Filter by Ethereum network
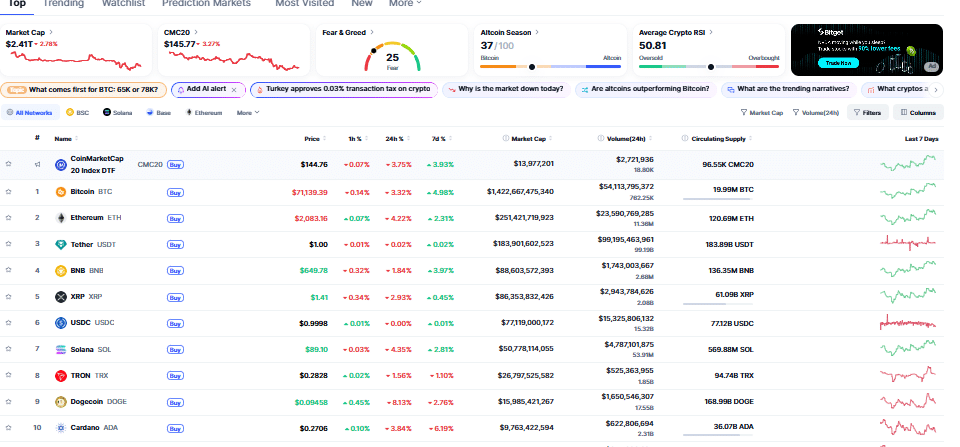Viewport: 960px width, 447px height. [x=204, y=113]
